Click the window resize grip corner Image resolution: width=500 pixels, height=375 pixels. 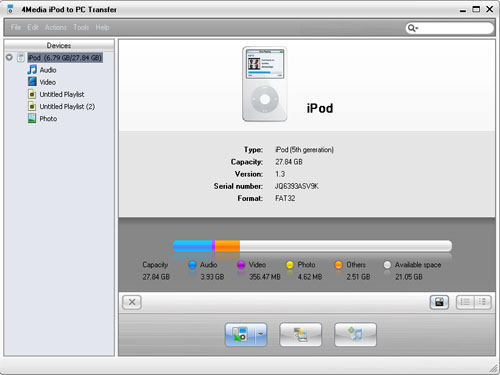(x=493, y=368)
